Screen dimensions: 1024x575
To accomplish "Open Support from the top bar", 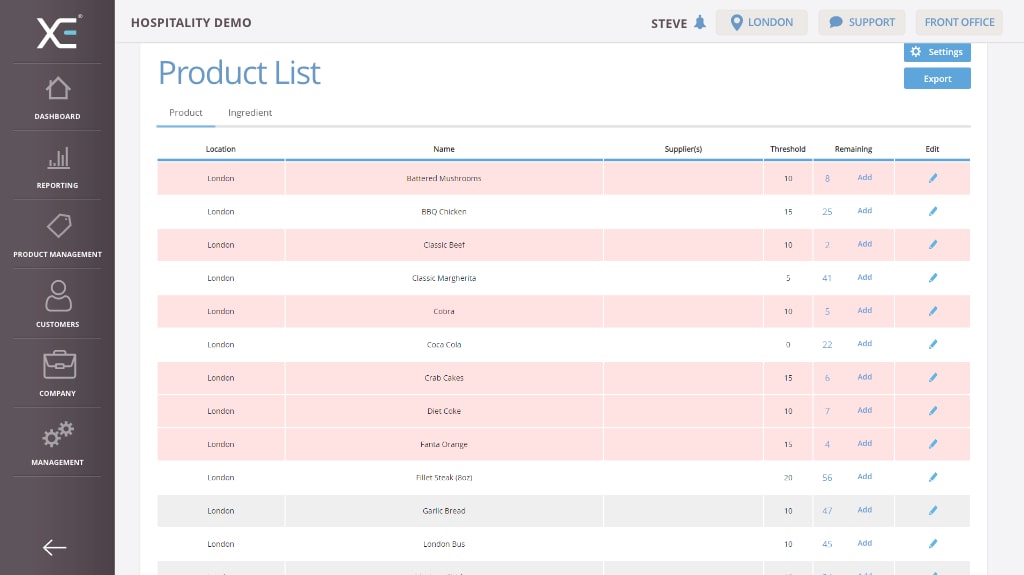I will tap(861, 23).
